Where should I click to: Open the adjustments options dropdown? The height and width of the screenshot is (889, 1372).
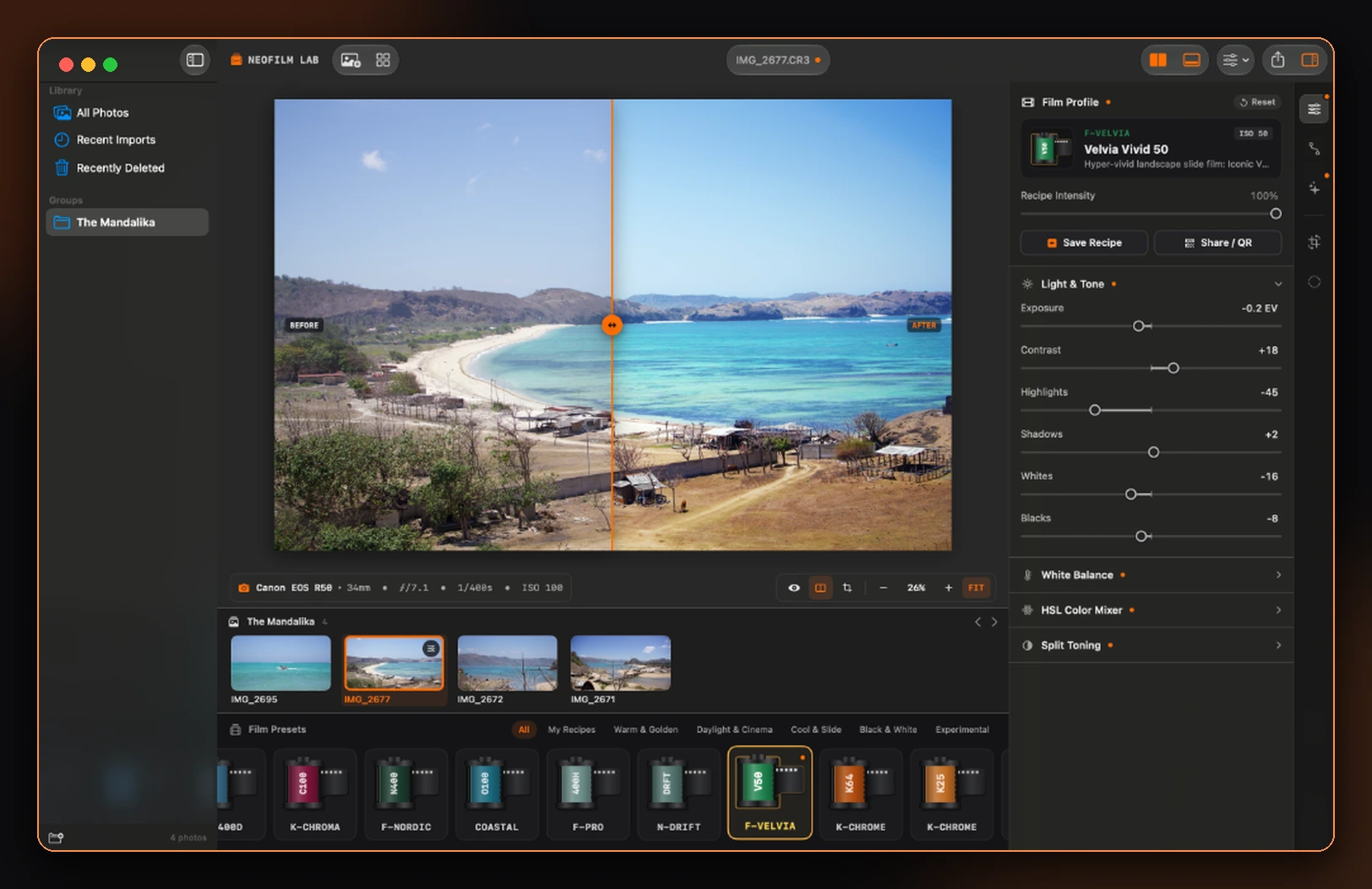tap(1235, 60)
